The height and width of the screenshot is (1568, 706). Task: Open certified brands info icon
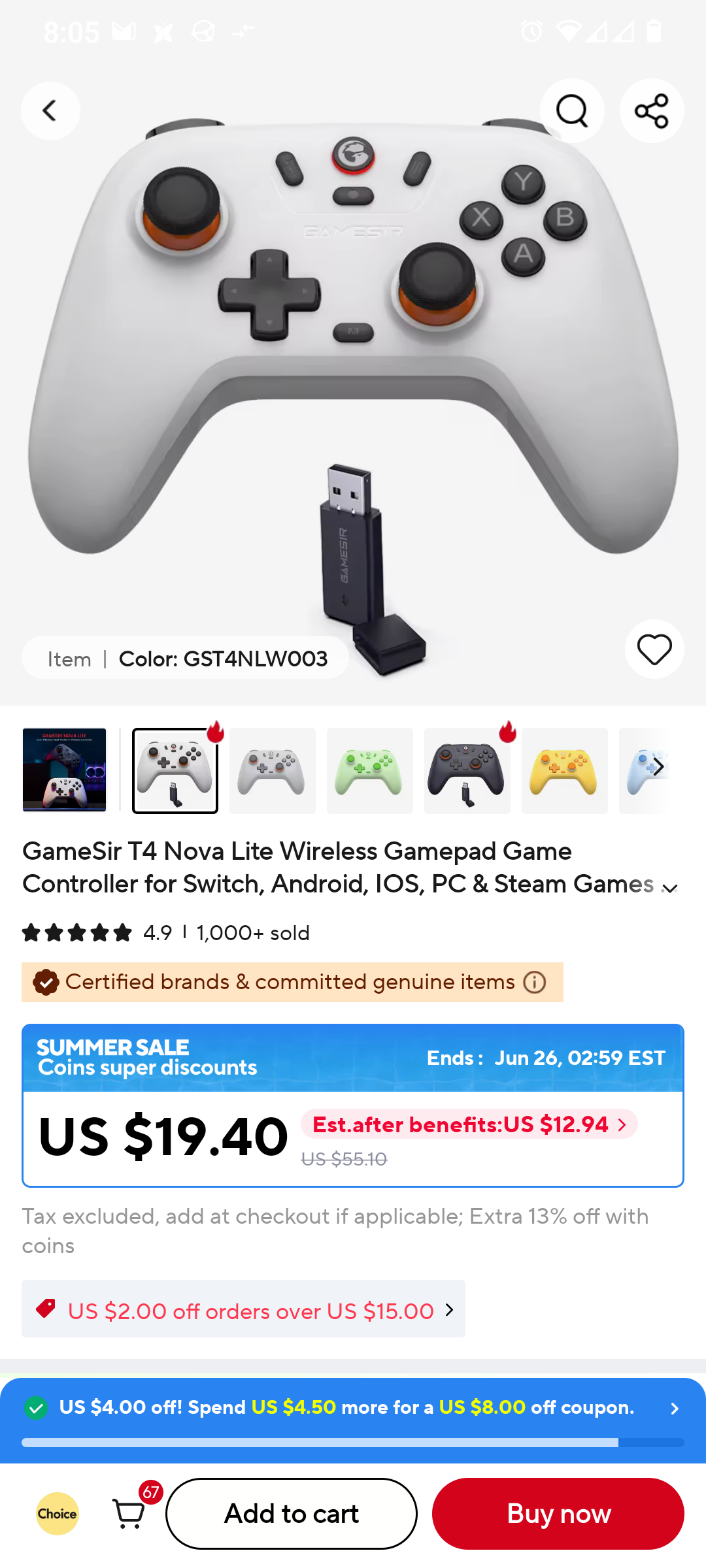[x=535, y=982]
